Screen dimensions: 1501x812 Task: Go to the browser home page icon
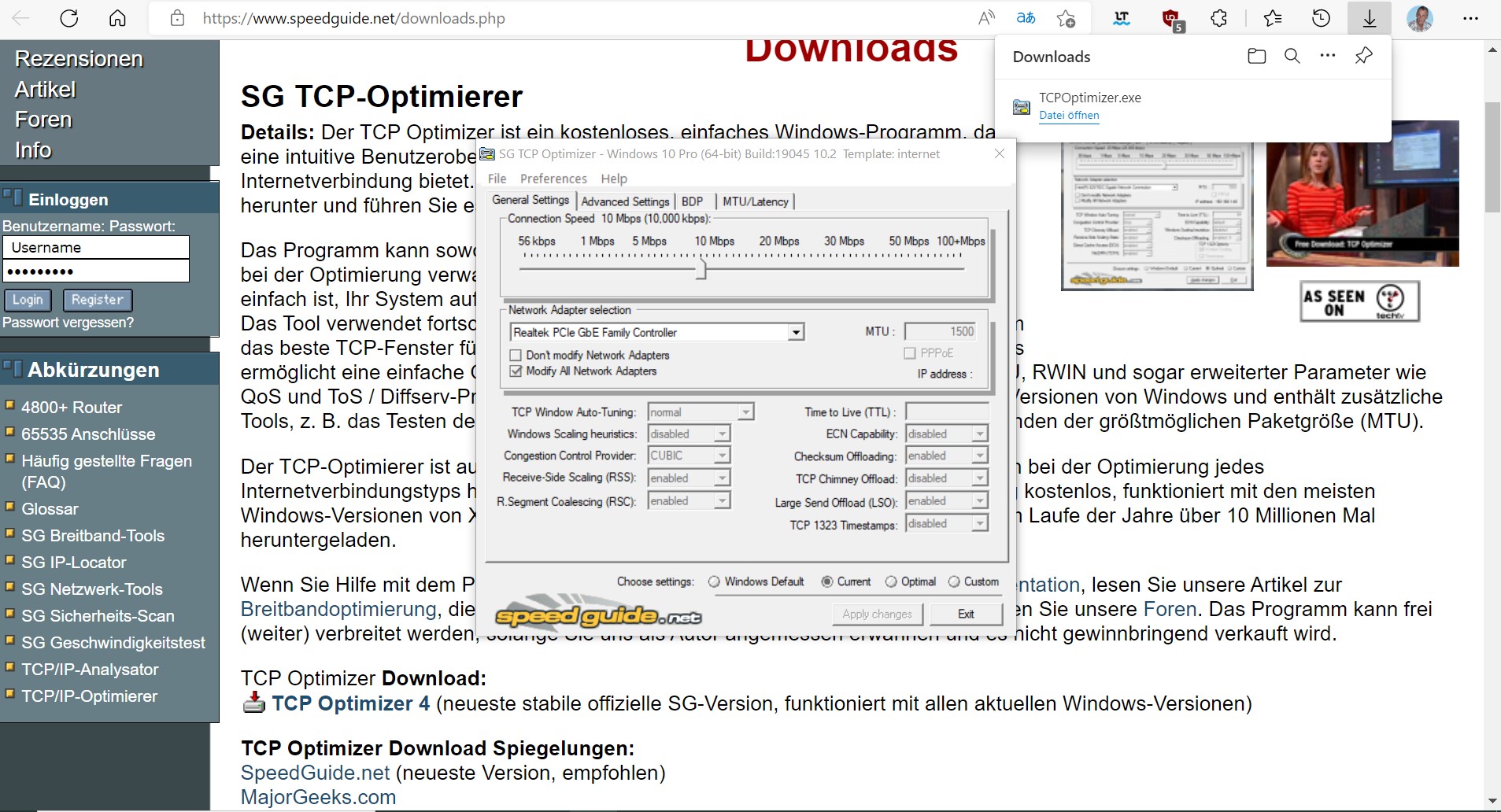pos(117,18)
